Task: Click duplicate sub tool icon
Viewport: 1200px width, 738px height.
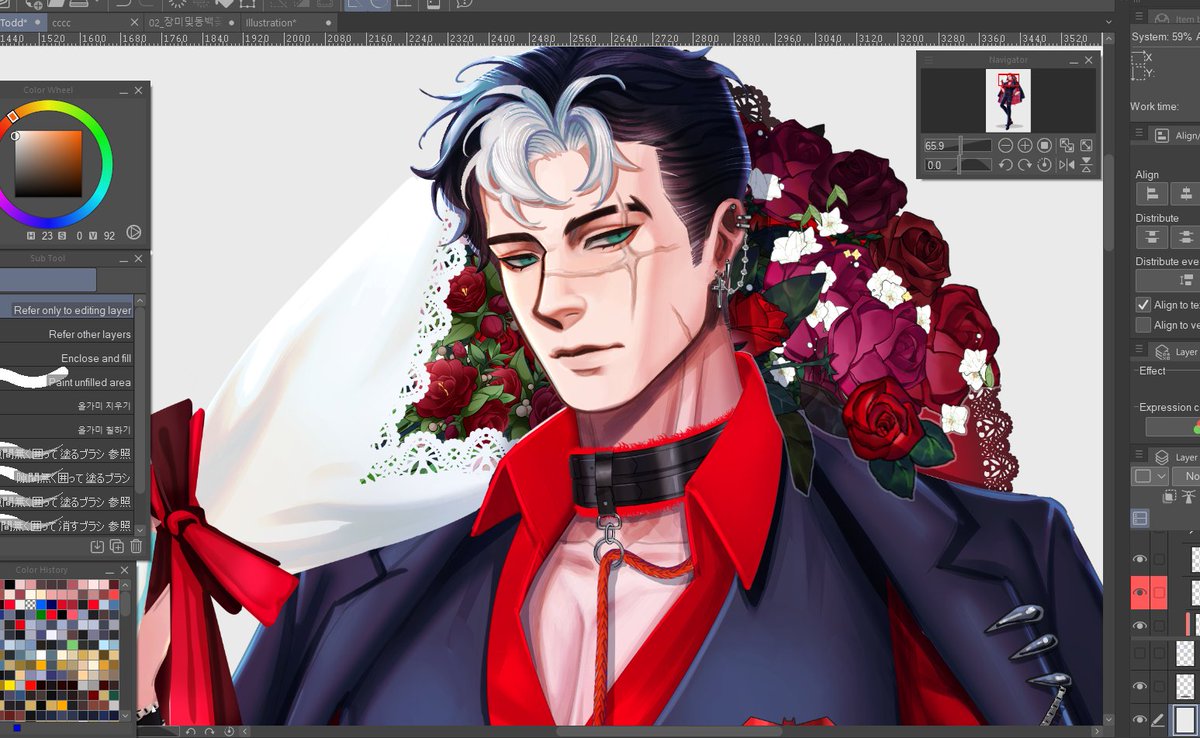Action: tap(117, 546)
